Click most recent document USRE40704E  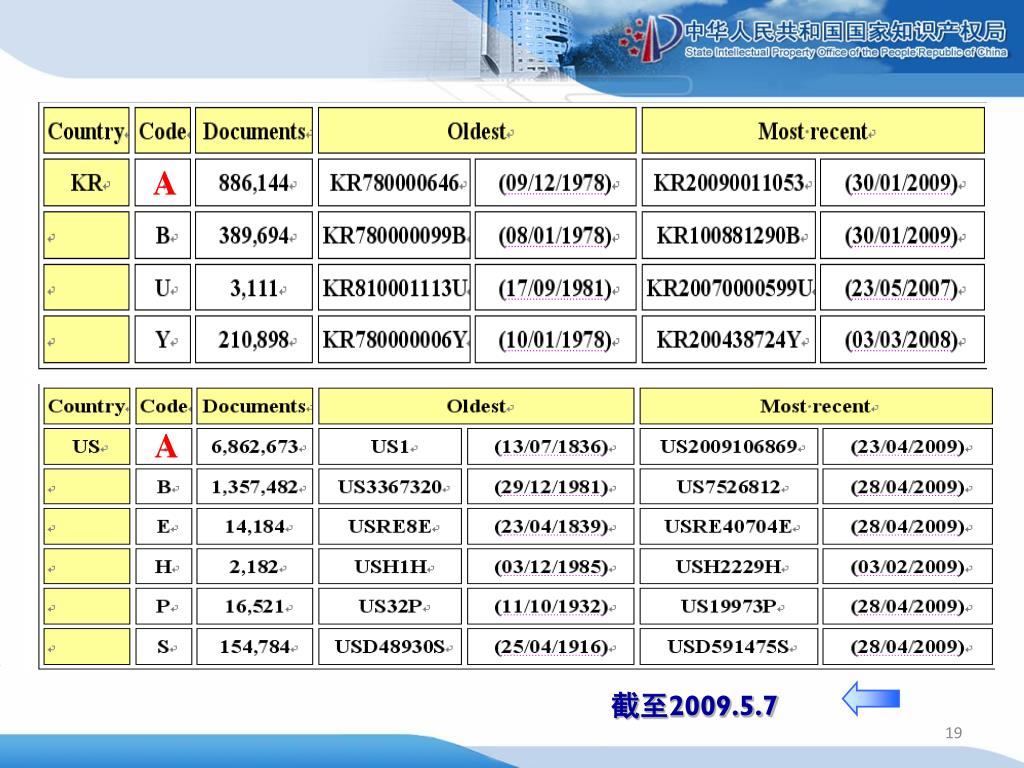pyautogui.click(x=728, y=527)
